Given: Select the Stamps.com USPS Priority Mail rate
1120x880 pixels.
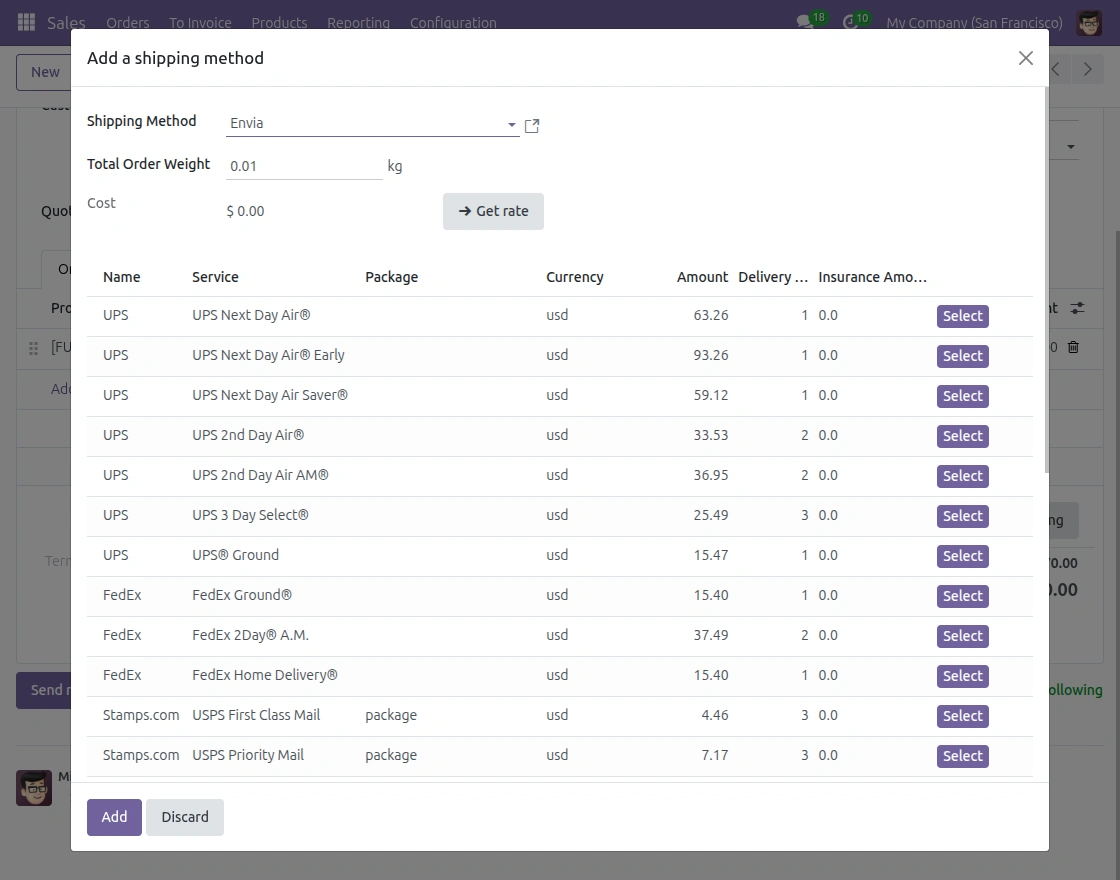Looking at the screenshot, I should [961, 756].
